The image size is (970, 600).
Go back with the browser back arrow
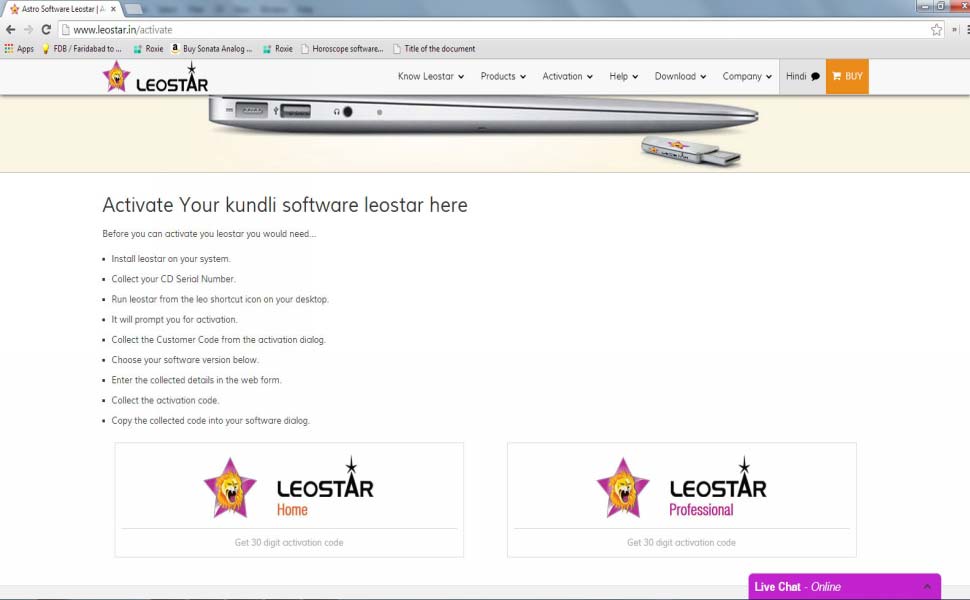click(x=10, y=30)
